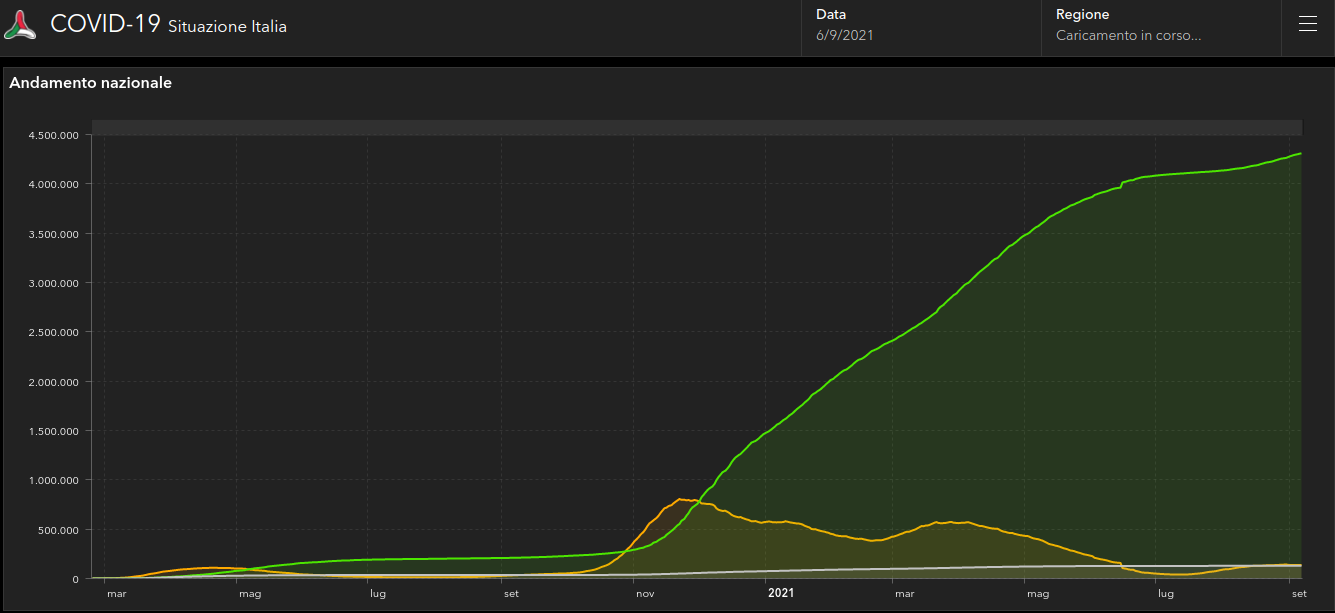Click the chart zoom scrollbar above plot
Viewport: 1335px width, 613px height.
tap(696, 127)
